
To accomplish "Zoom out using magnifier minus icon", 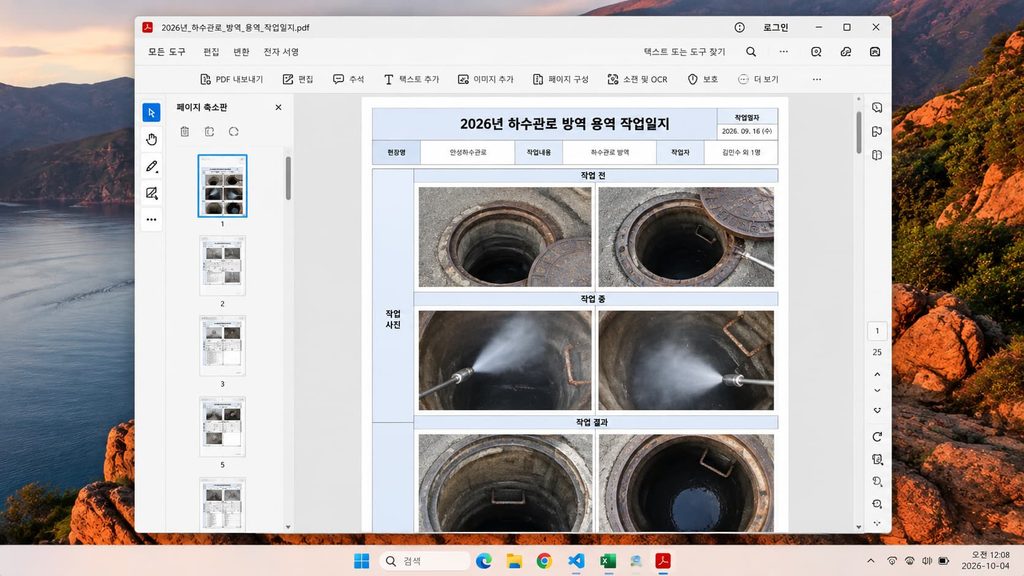I will pyautogui.click(x=877, y=481).
